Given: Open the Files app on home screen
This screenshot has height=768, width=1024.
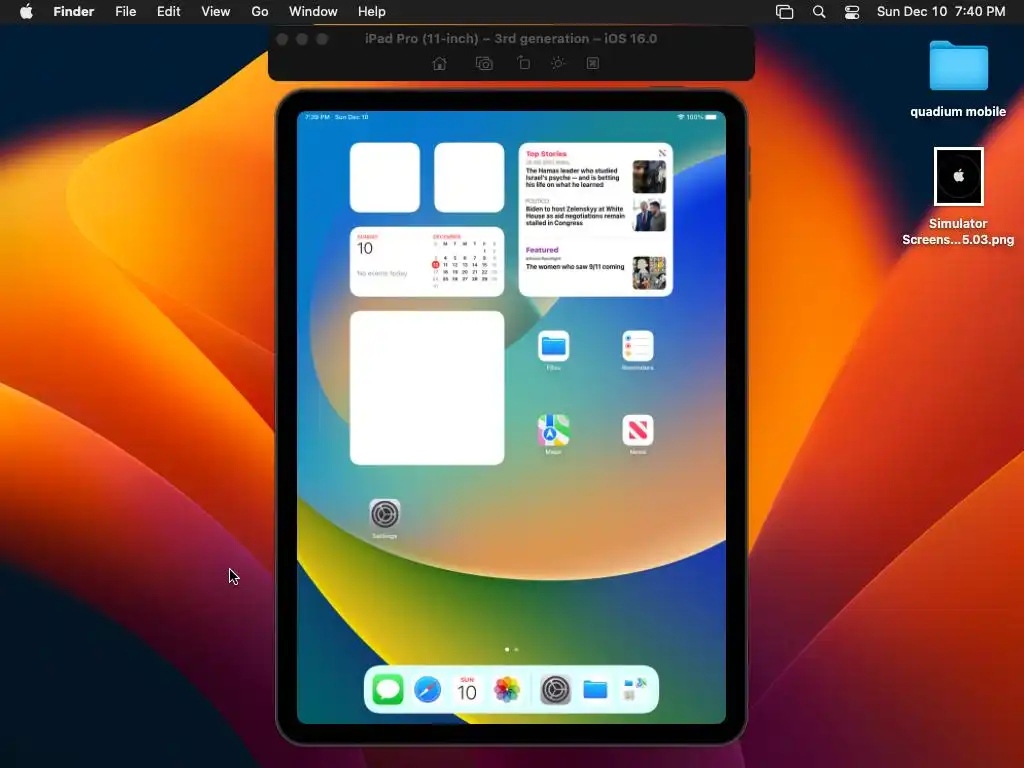Looking at the screenshot, I should pyautogui.click(x=553, y=347).
